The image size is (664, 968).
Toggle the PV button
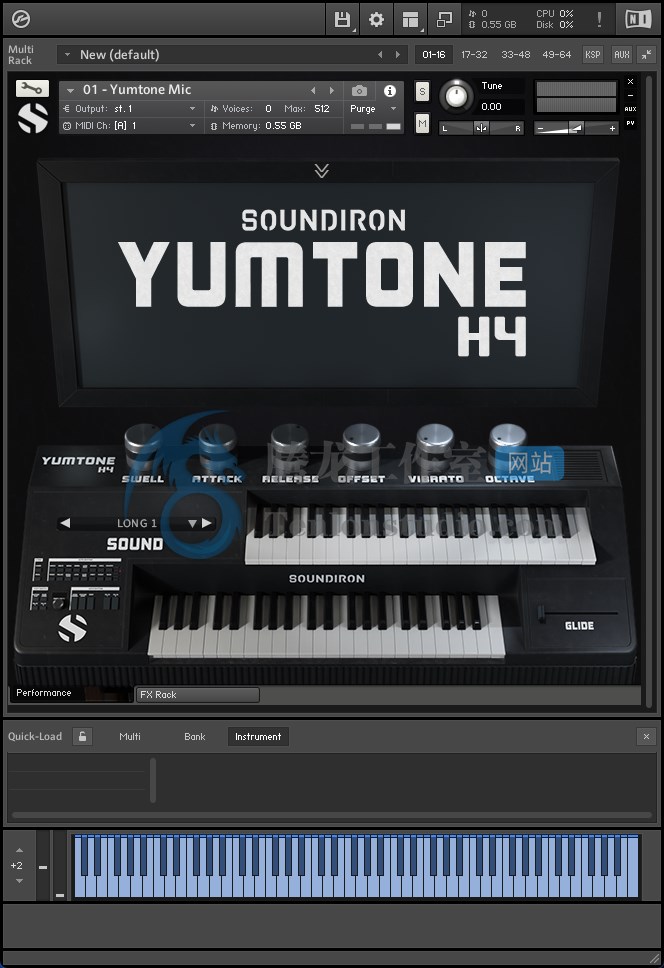(630, 123)
